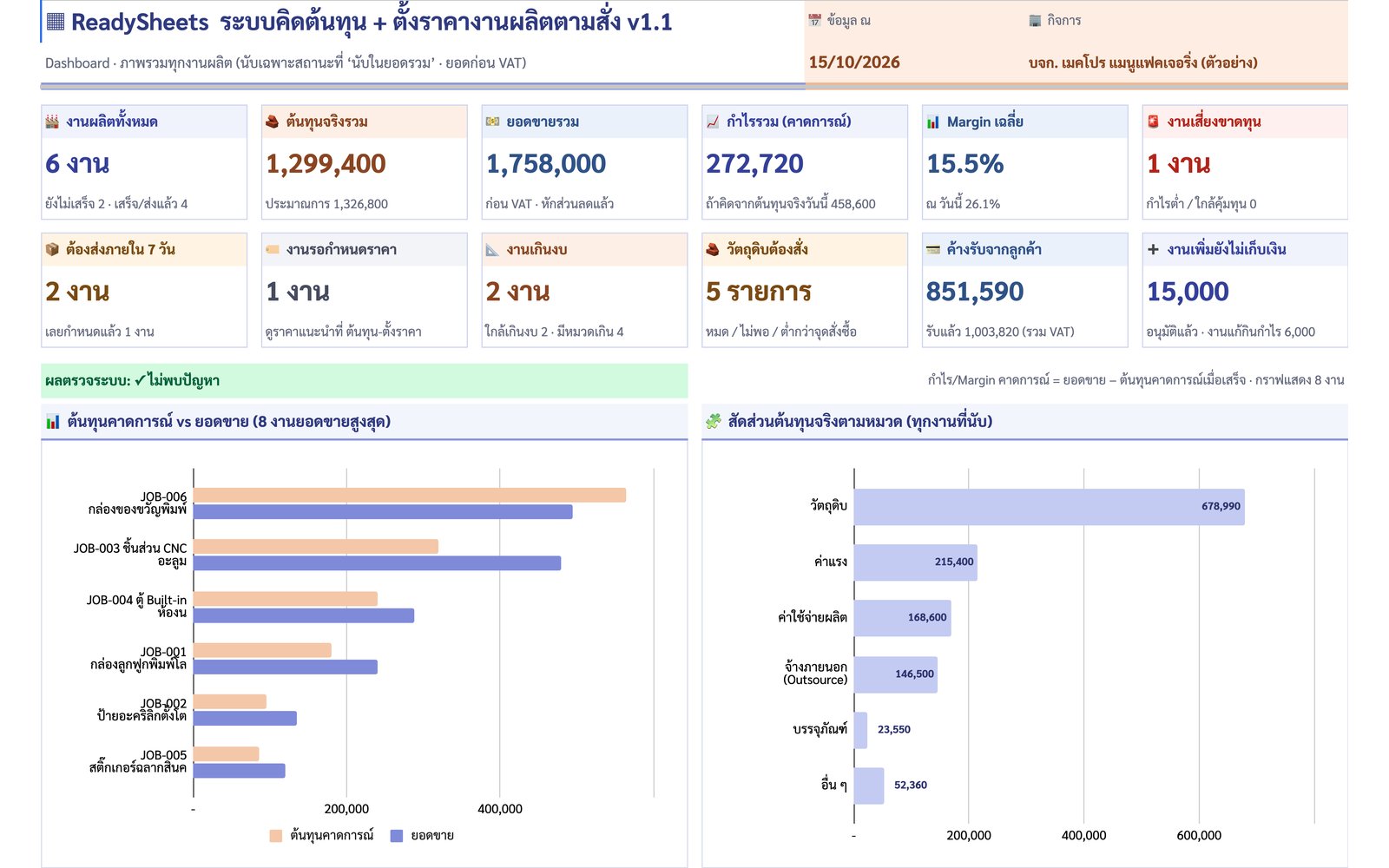The image size is (1389, 868).
Task: Click the ค่าใช้จ่ายผลิต bar showing 168,600
Action: (903, 618)
